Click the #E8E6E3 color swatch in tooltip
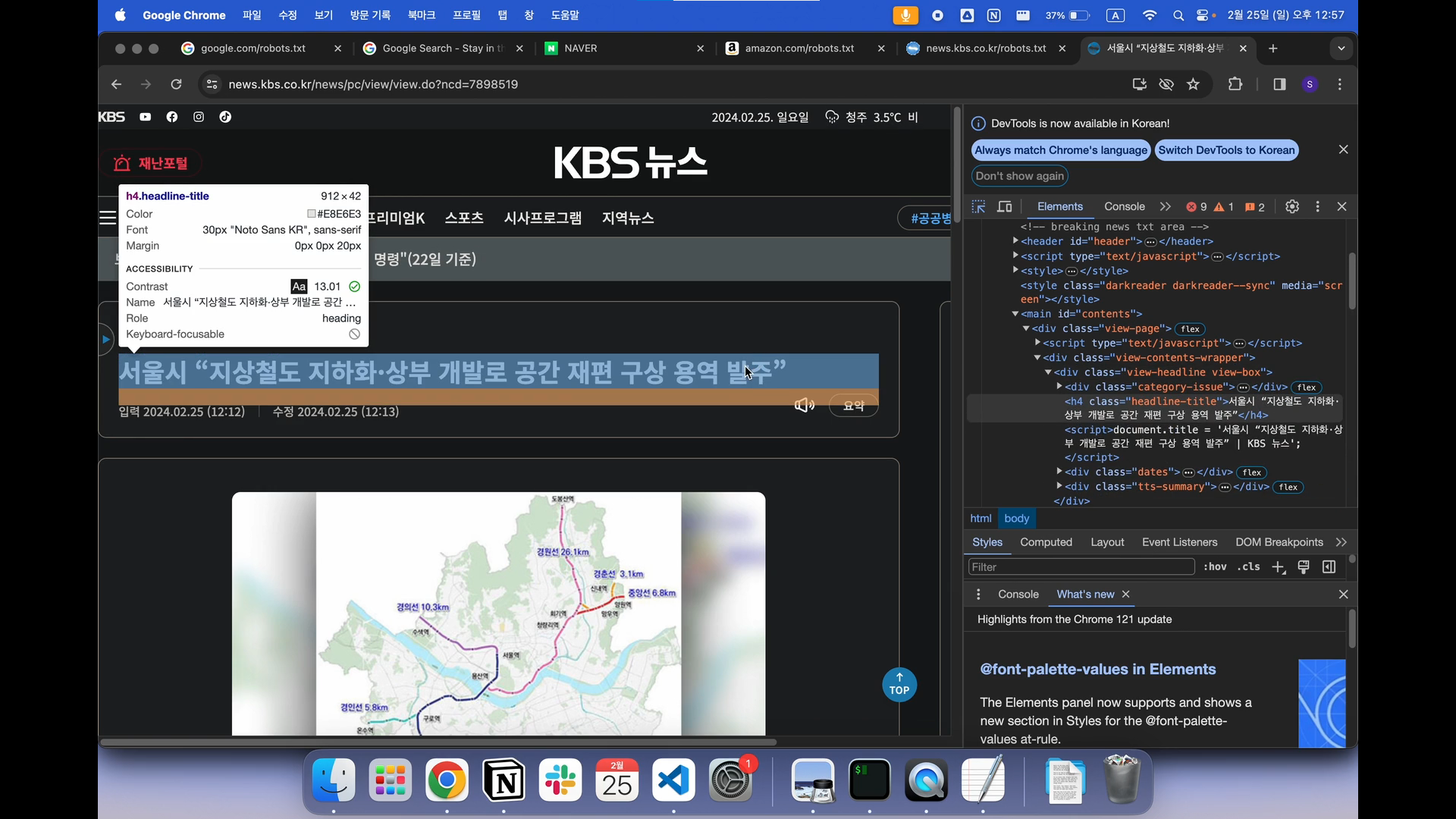Image resolution: width=1456 pixels, height=819 pixels. (312, 214)
